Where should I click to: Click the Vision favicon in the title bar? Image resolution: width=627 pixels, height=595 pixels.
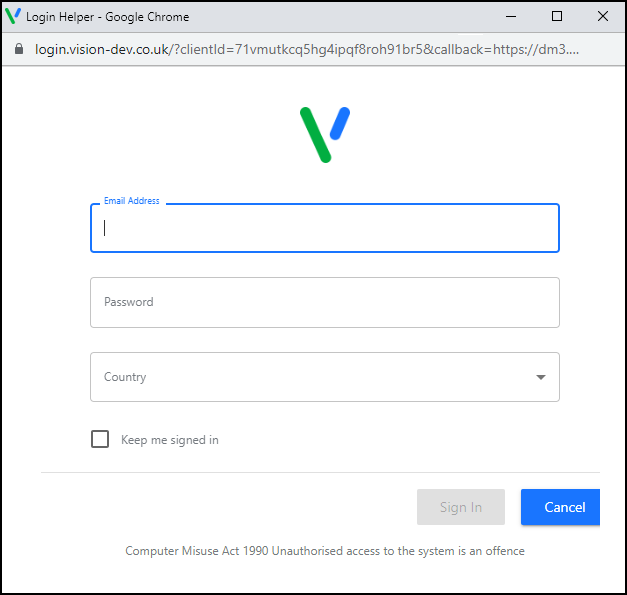pyautogui.click(x=13, y=16)
